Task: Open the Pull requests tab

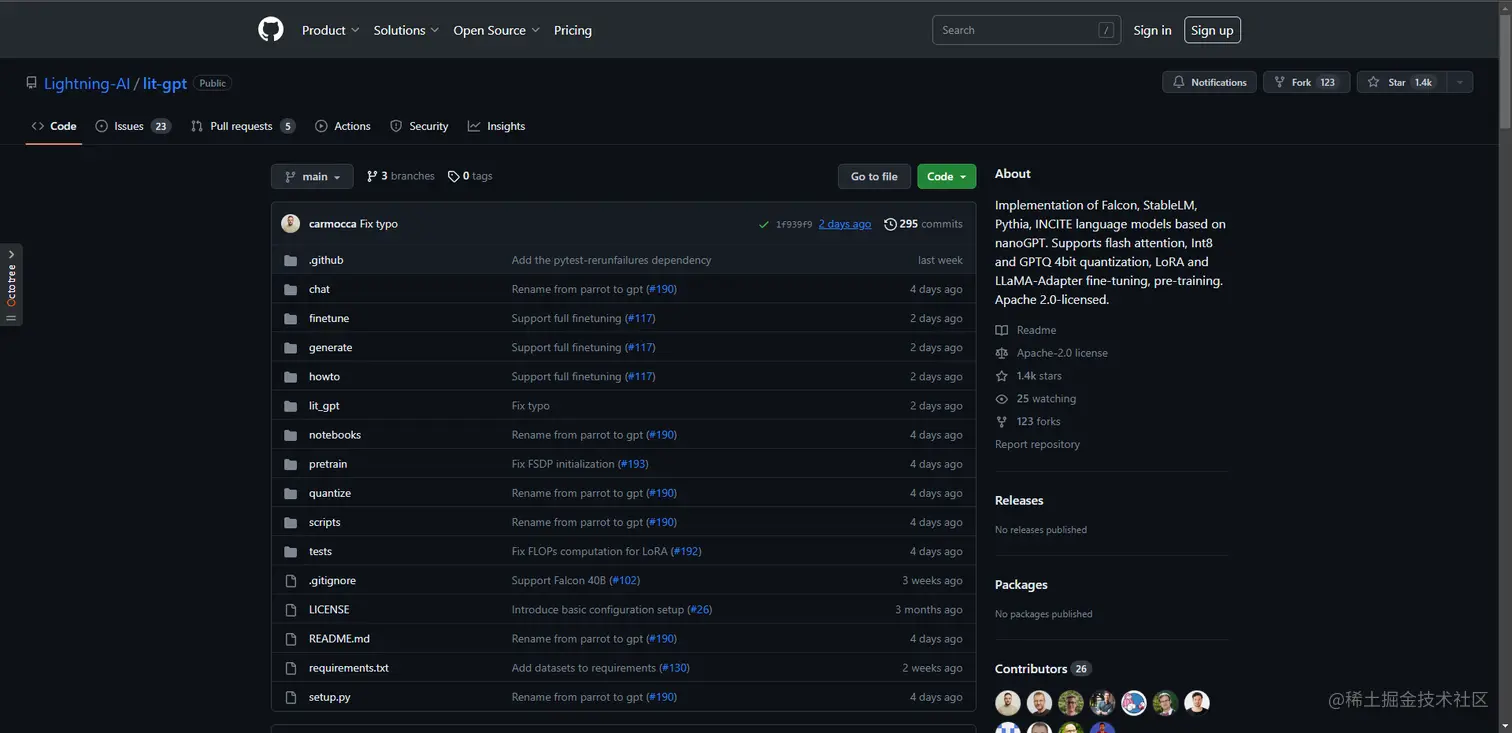Action: 242,126
